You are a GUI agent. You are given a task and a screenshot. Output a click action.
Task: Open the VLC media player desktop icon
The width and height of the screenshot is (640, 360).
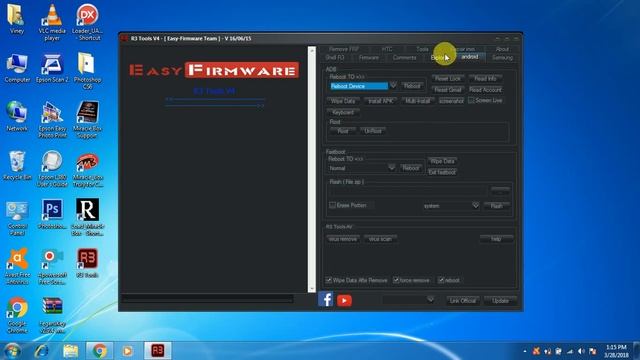pyautogui.click(x=52, y=22)
